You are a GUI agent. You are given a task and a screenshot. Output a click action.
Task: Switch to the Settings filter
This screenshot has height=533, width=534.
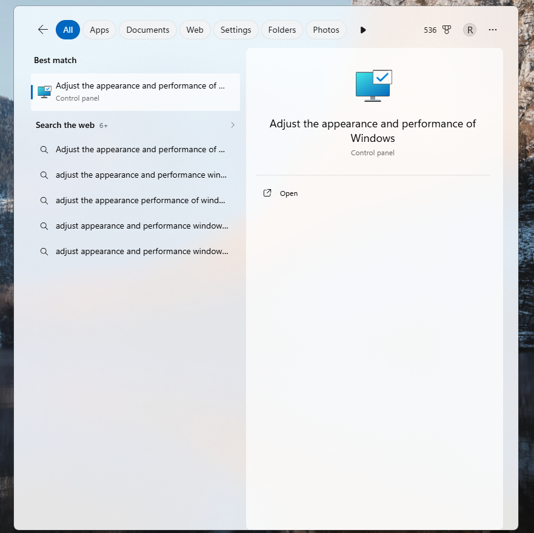click(236, 30)
